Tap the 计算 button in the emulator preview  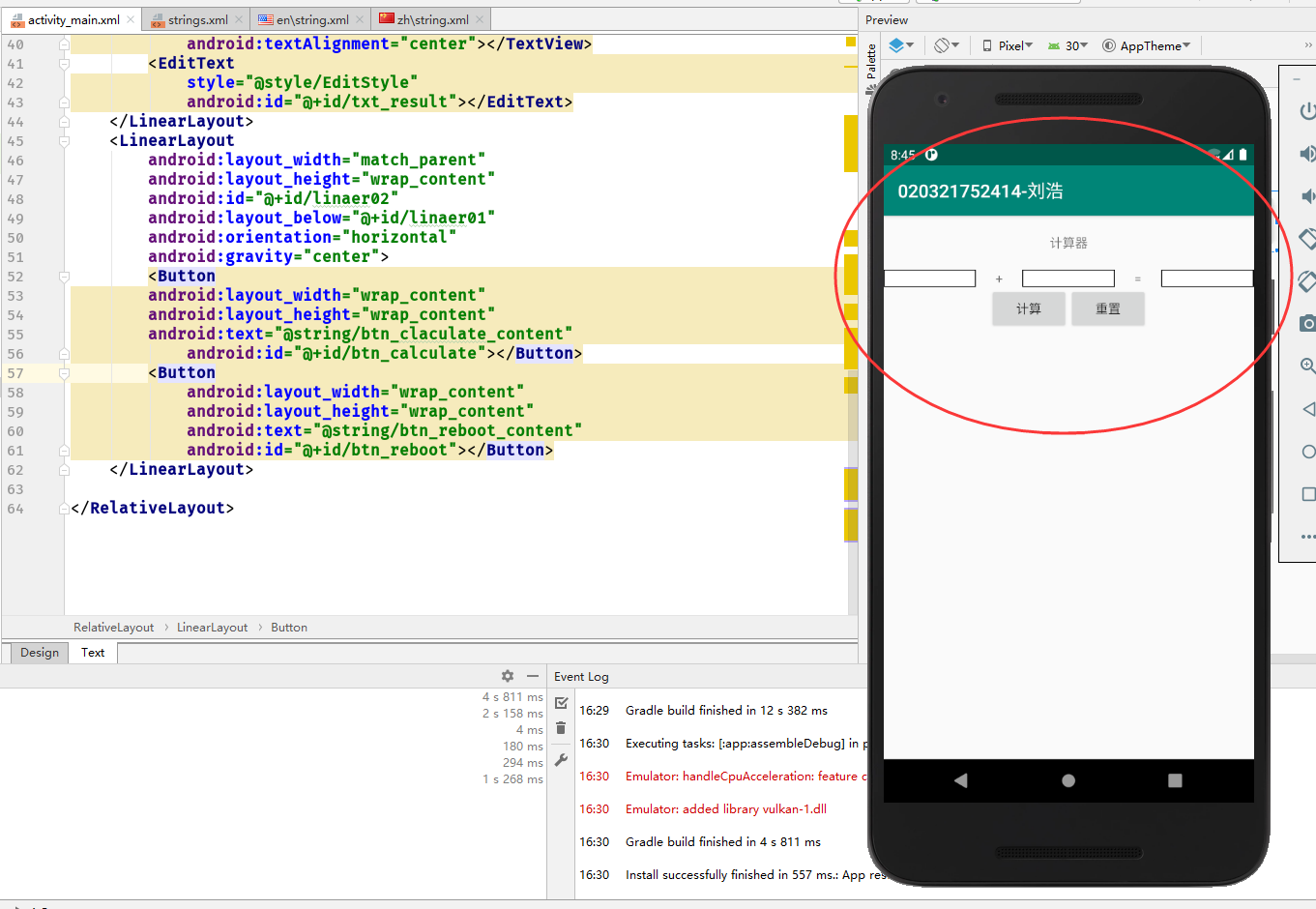pyautogui.click(x=1029, y=308)
